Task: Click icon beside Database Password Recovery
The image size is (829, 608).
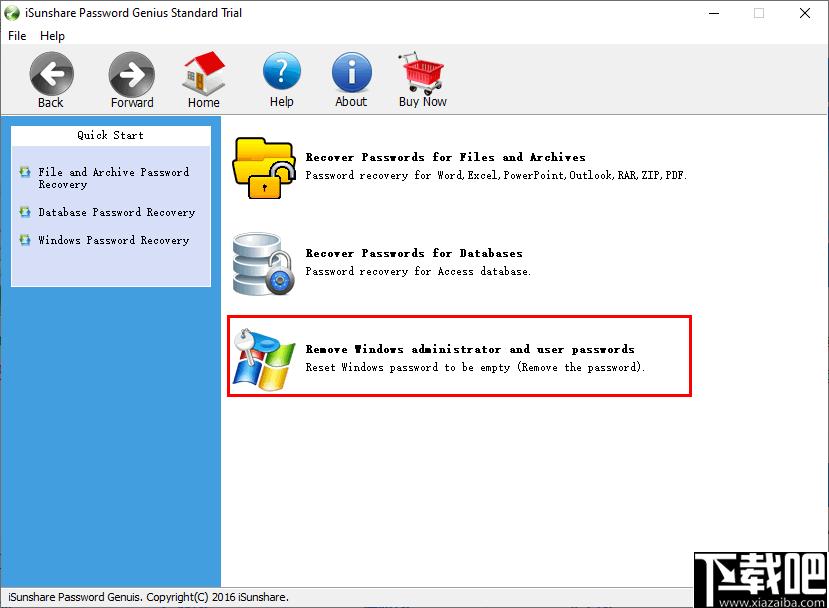Action: tap(25, 212)
